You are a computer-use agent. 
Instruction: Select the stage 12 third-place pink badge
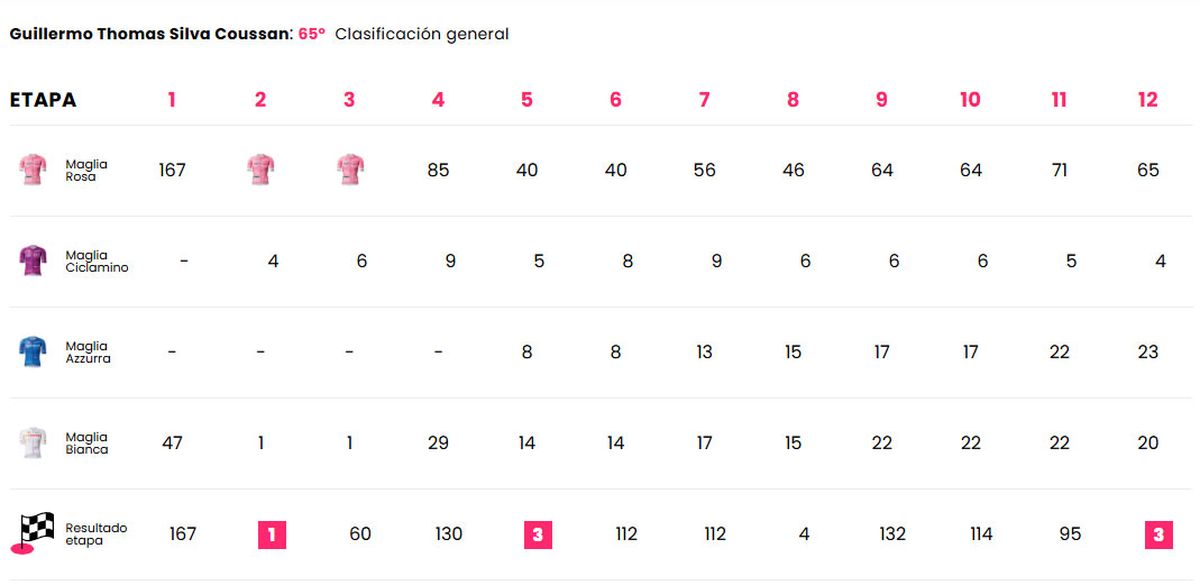[x=1158, y=535]
